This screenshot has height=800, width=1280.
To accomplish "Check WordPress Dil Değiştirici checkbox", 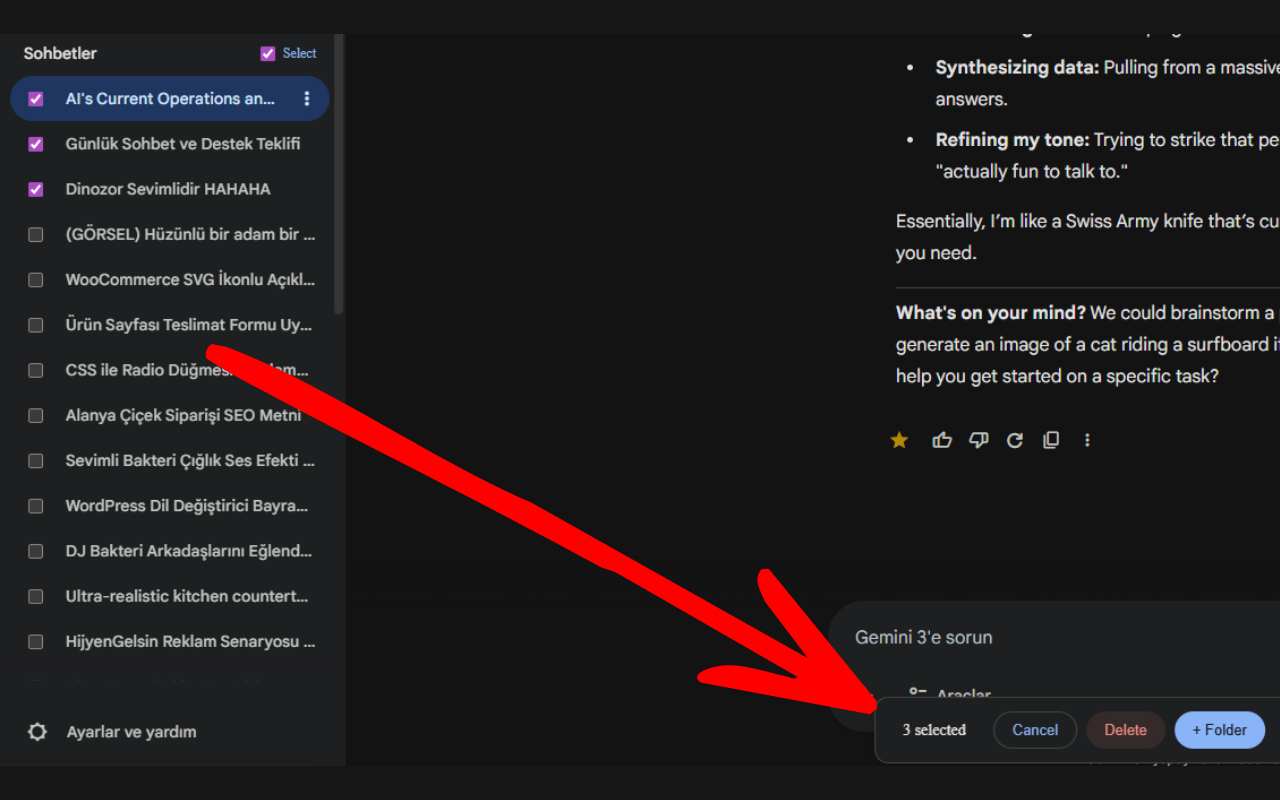I will click(36, 506).
